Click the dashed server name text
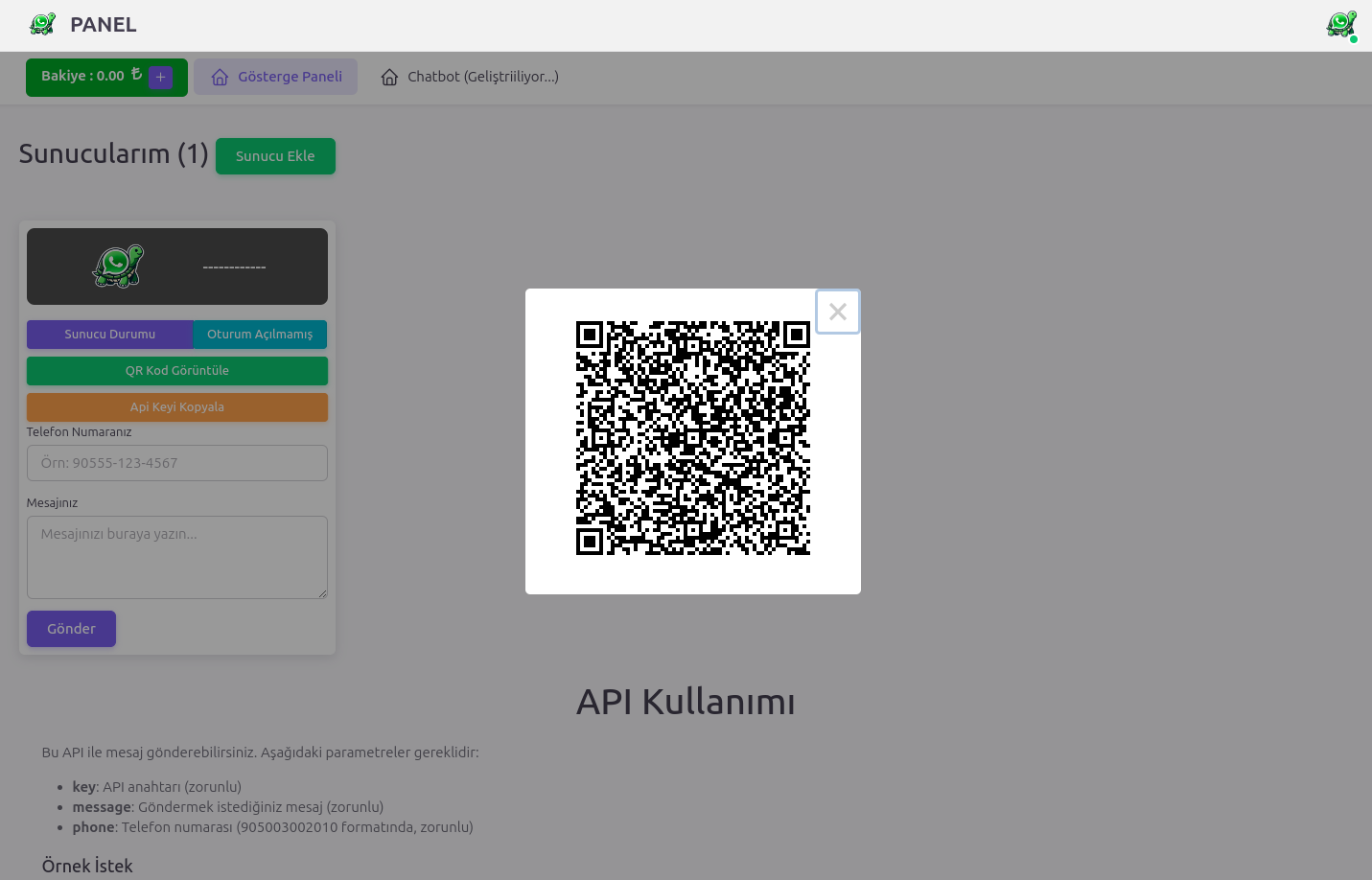The image size is (1372, 880). [x=234, y=266]
